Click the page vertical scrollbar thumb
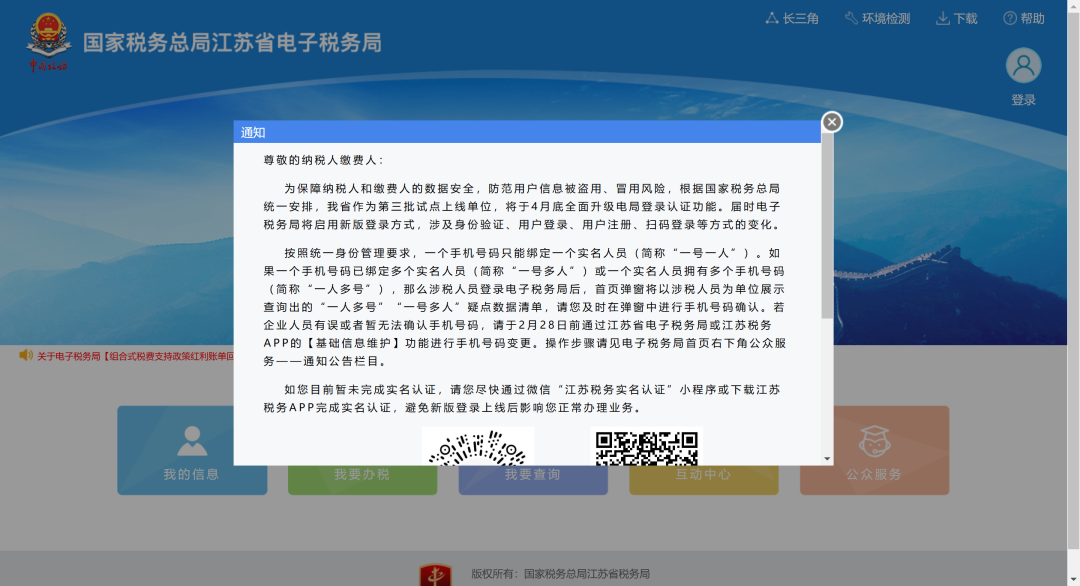This screenshot has height=586, width=1080. [1073, 279]
